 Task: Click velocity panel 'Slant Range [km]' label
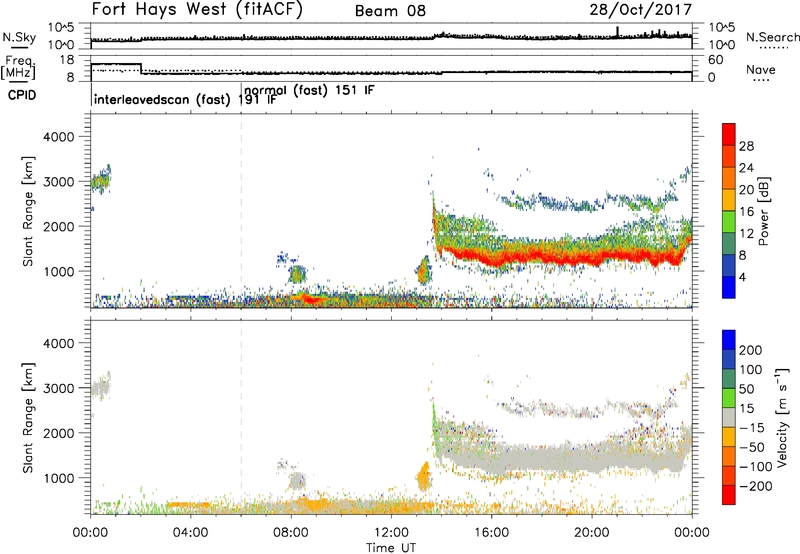[x=28, y=418]
